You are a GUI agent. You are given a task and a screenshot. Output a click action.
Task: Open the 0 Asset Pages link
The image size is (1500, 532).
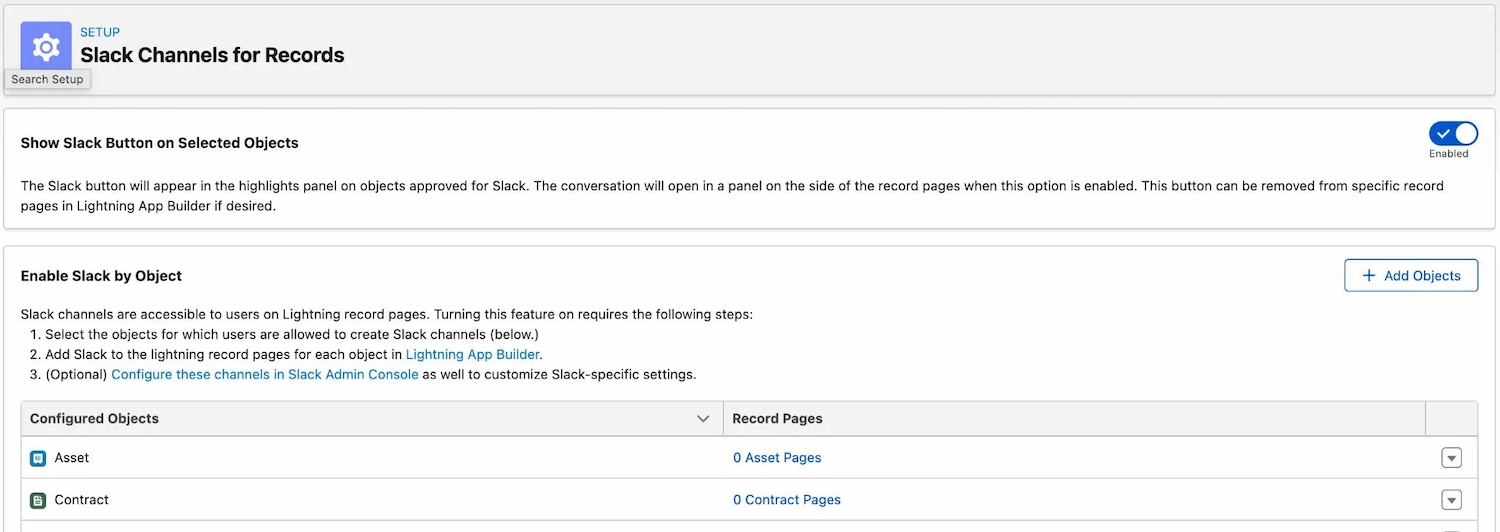point(777,458)
